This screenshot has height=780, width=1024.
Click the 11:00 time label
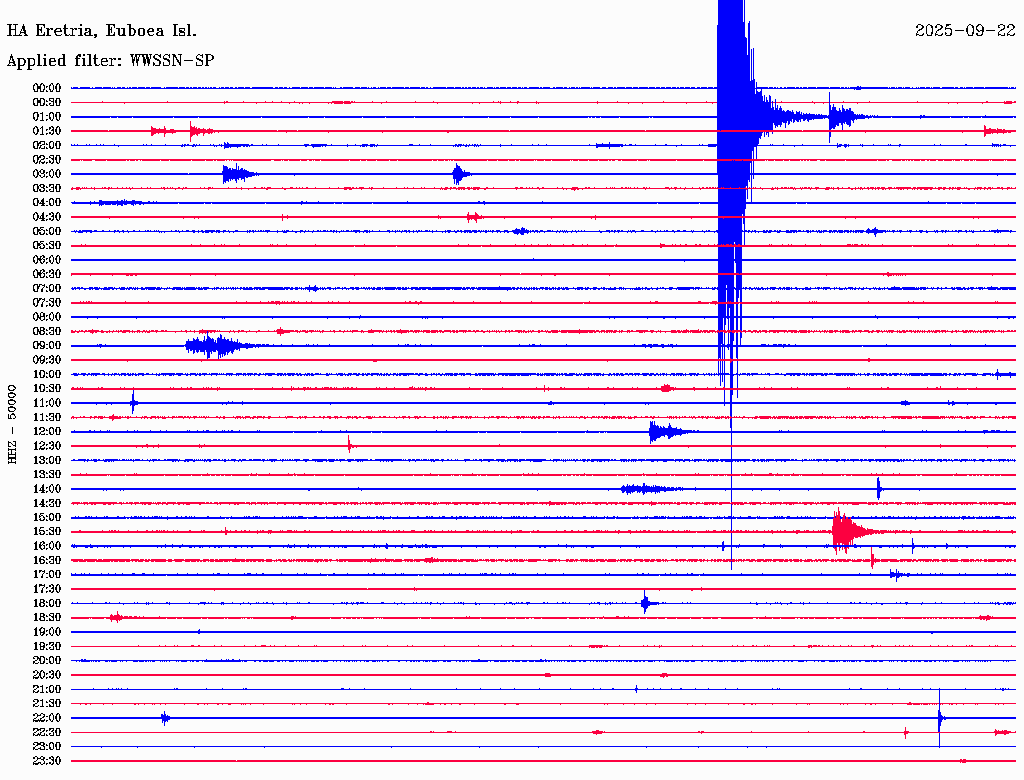[47, 403]
